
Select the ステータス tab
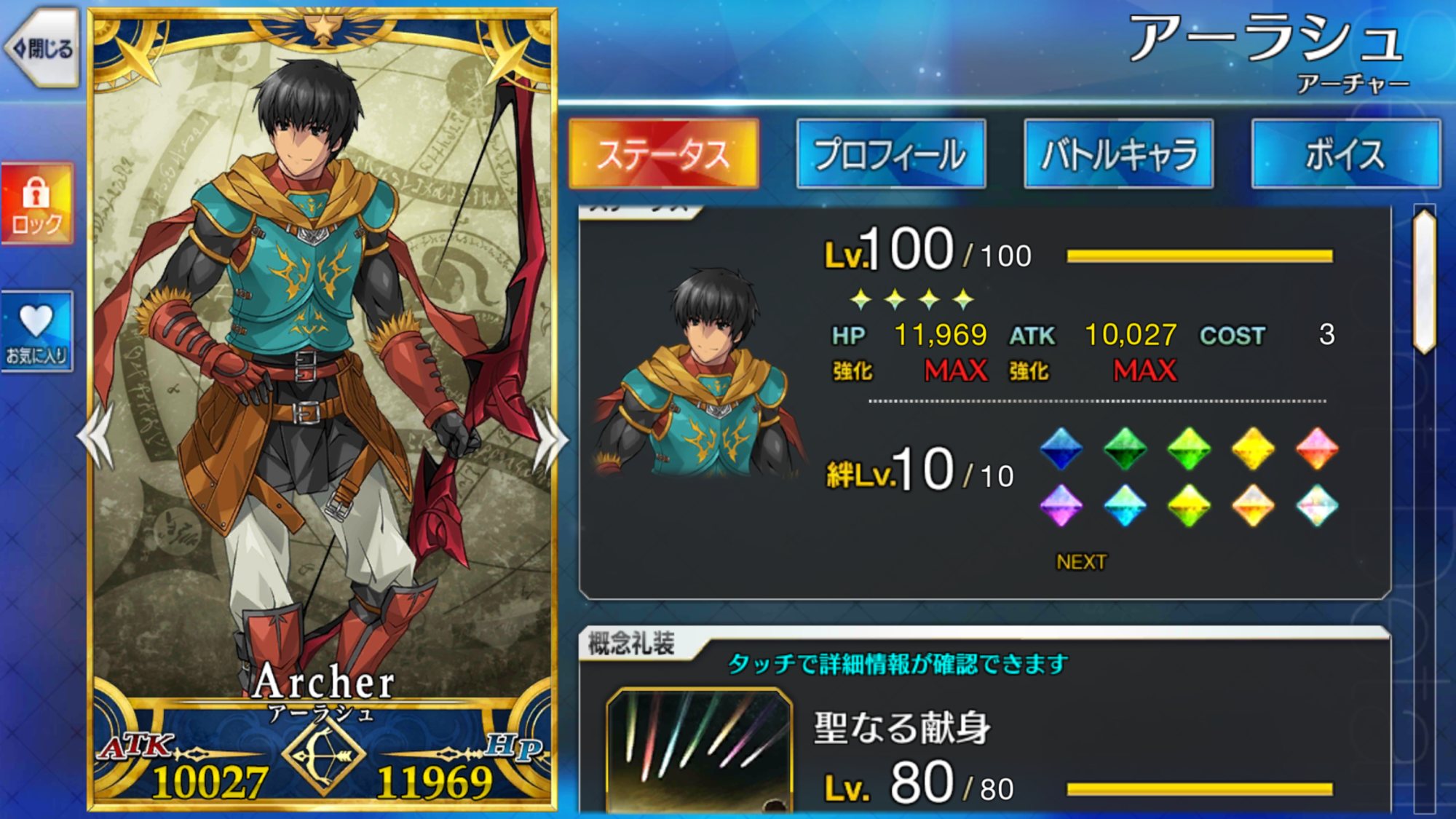pyautogui.click(x=664, y=154)
